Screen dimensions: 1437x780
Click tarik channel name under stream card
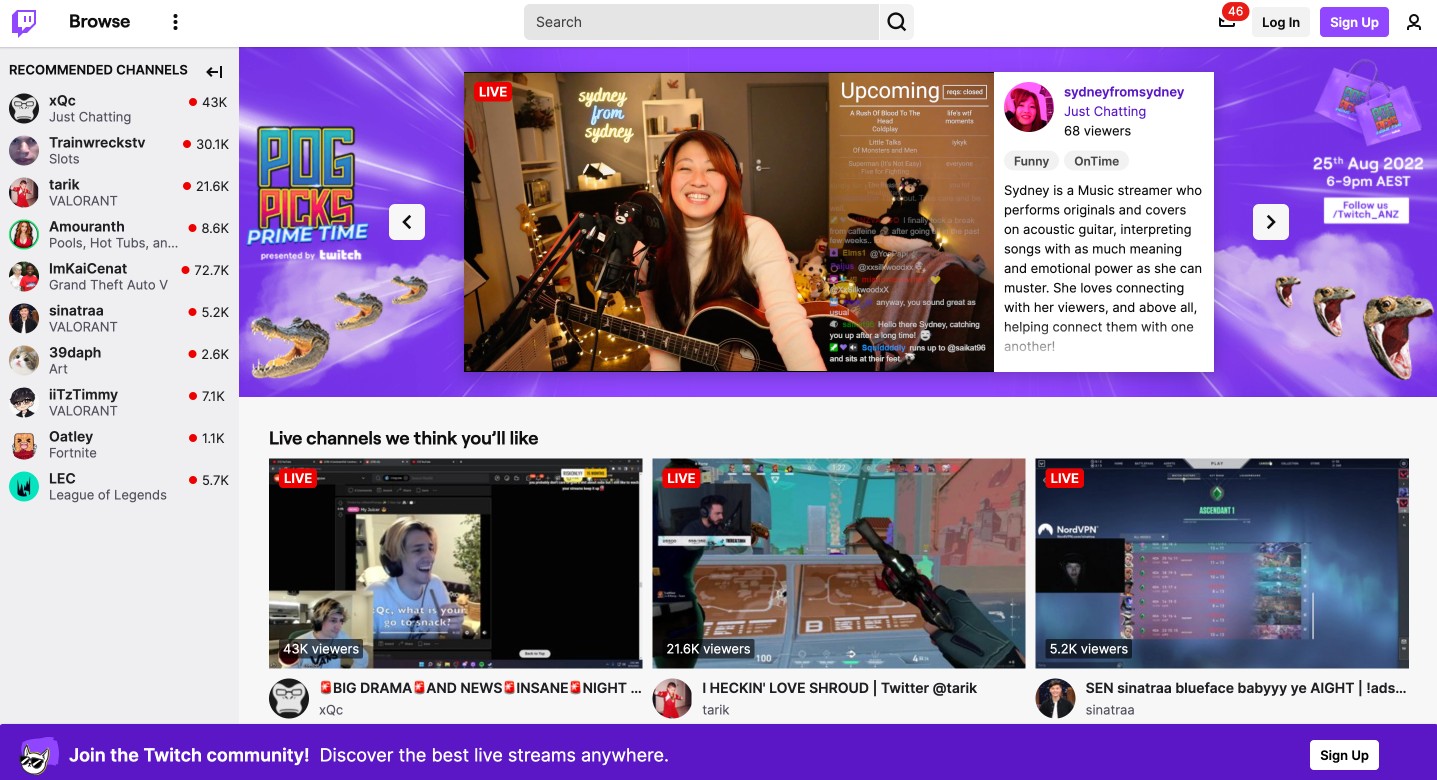(x=716, y=710)
